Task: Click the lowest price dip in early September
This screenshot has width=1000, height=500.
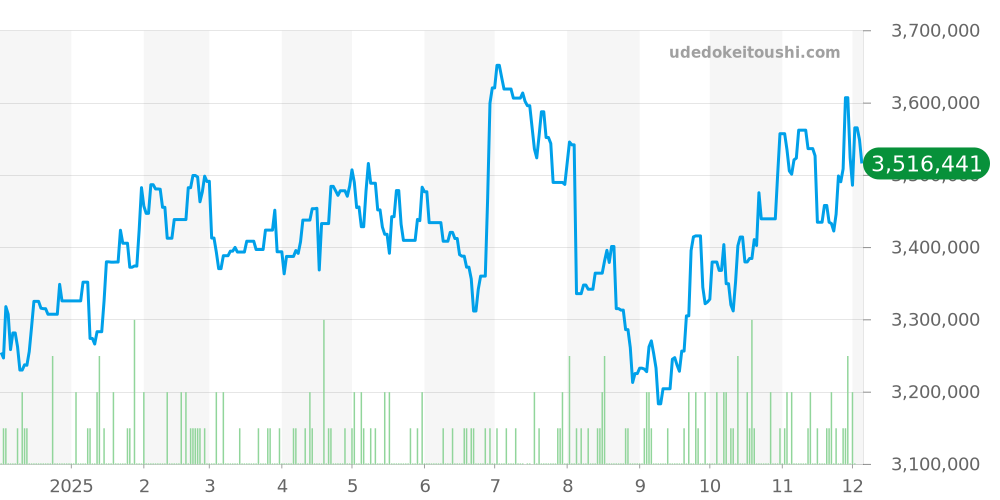Action: (658, 403)
